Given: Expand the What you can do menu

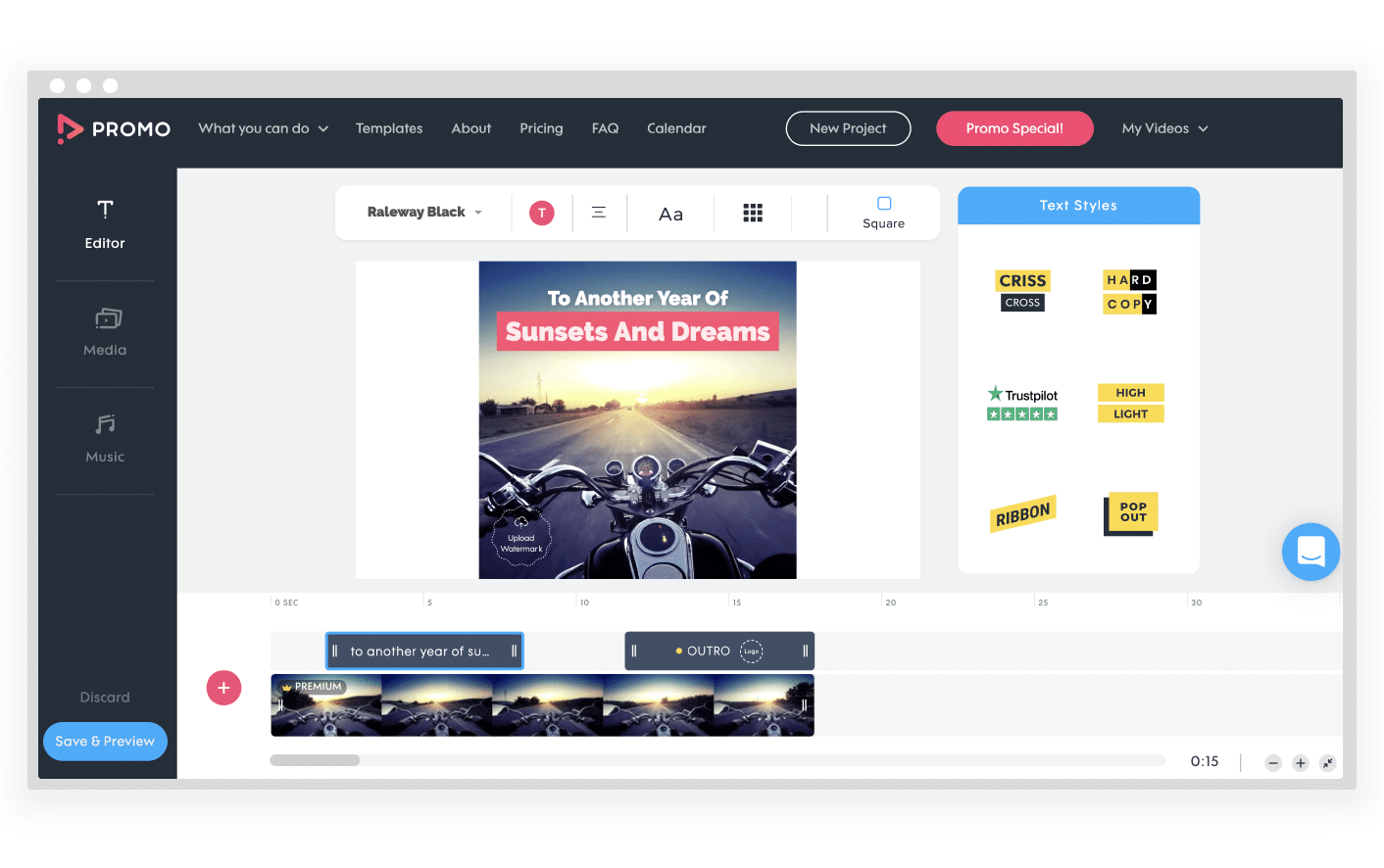Looking at the screenshot, I should [263, 128].
